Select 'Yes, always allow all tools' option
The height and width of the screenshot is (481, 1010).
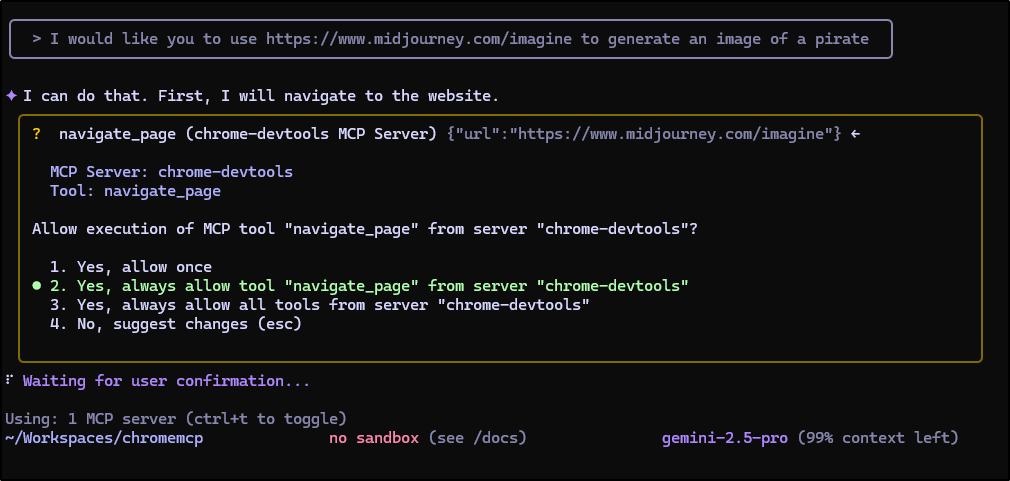(319, 305)
